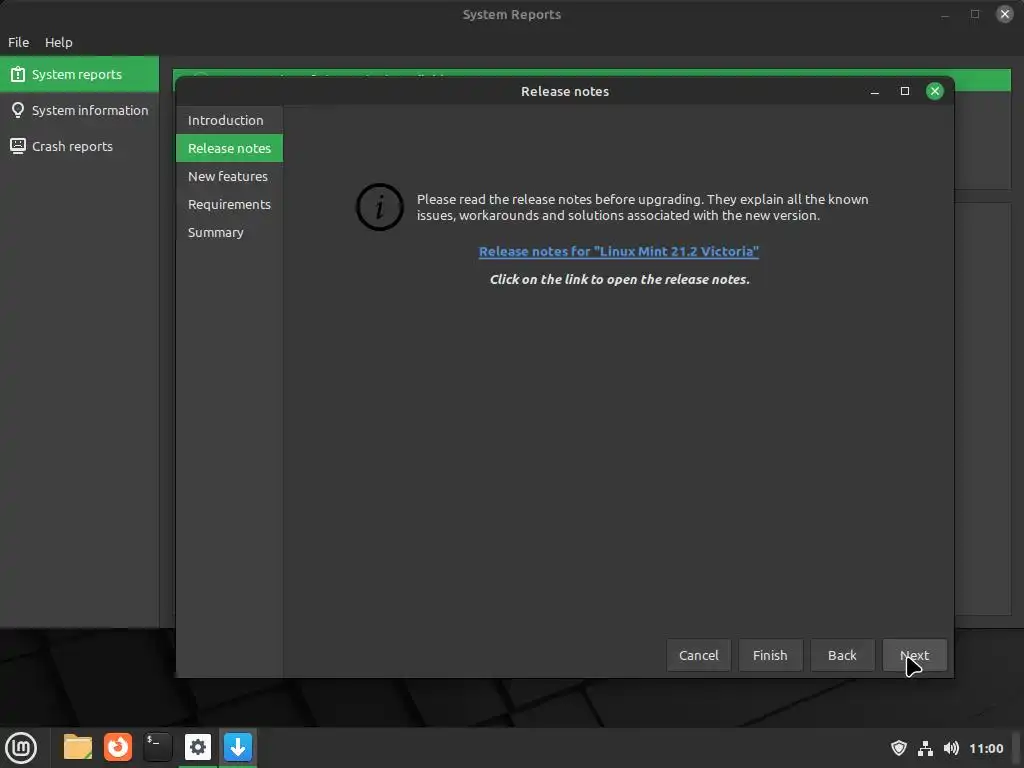Close the System Reports window
Viewport: 1024px width, 768px height.
point(1004,14)
